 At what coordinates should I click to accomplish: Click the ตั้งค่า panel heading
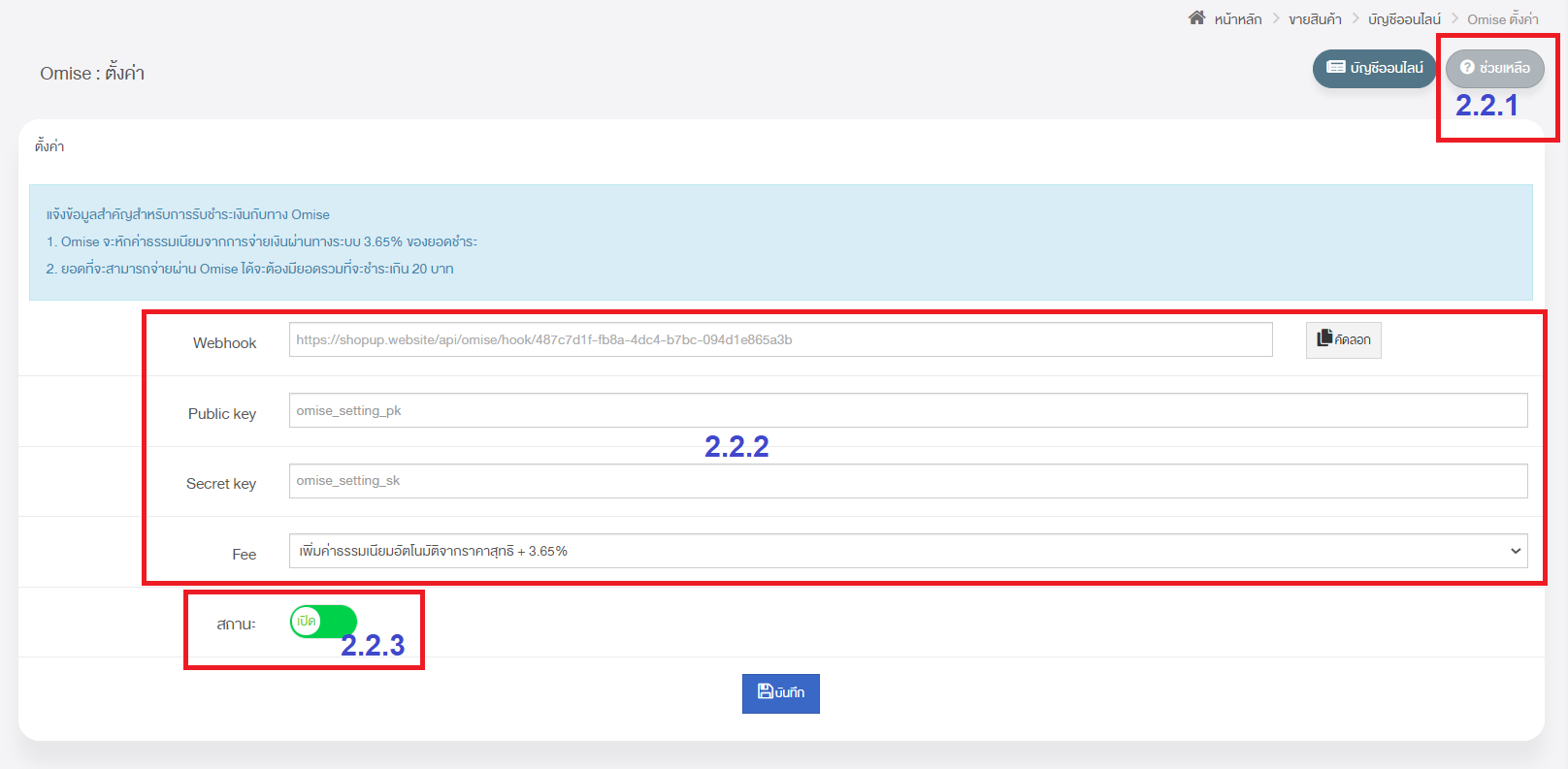(49, 146)
